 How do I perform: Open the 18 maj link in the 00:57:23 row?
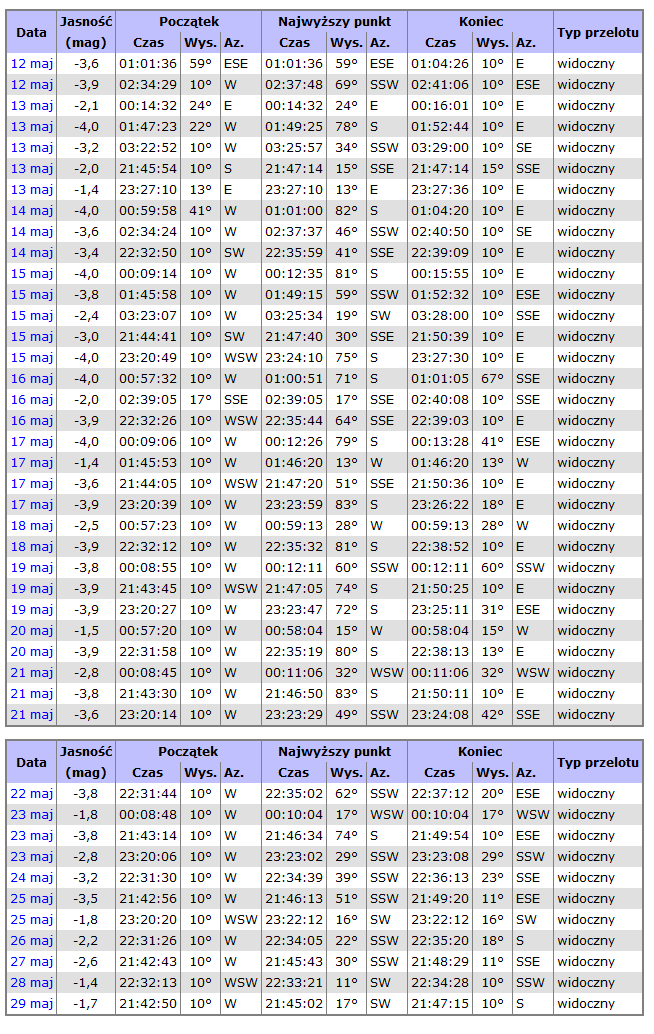pyautogui.click(x=32, y=526)
